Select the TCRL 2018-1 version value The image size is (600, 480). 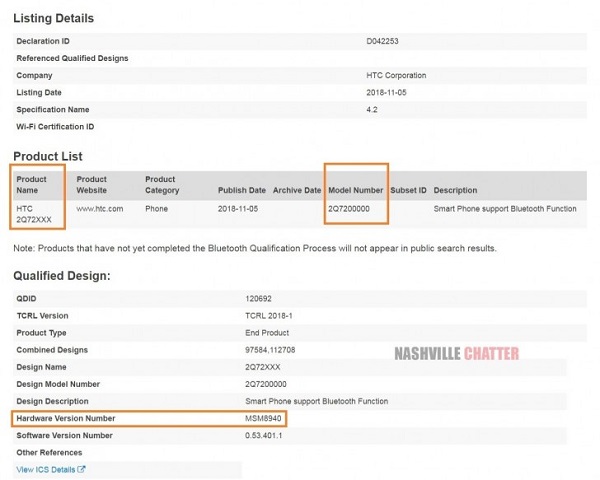pyautogui.click(x=268, y=315)
